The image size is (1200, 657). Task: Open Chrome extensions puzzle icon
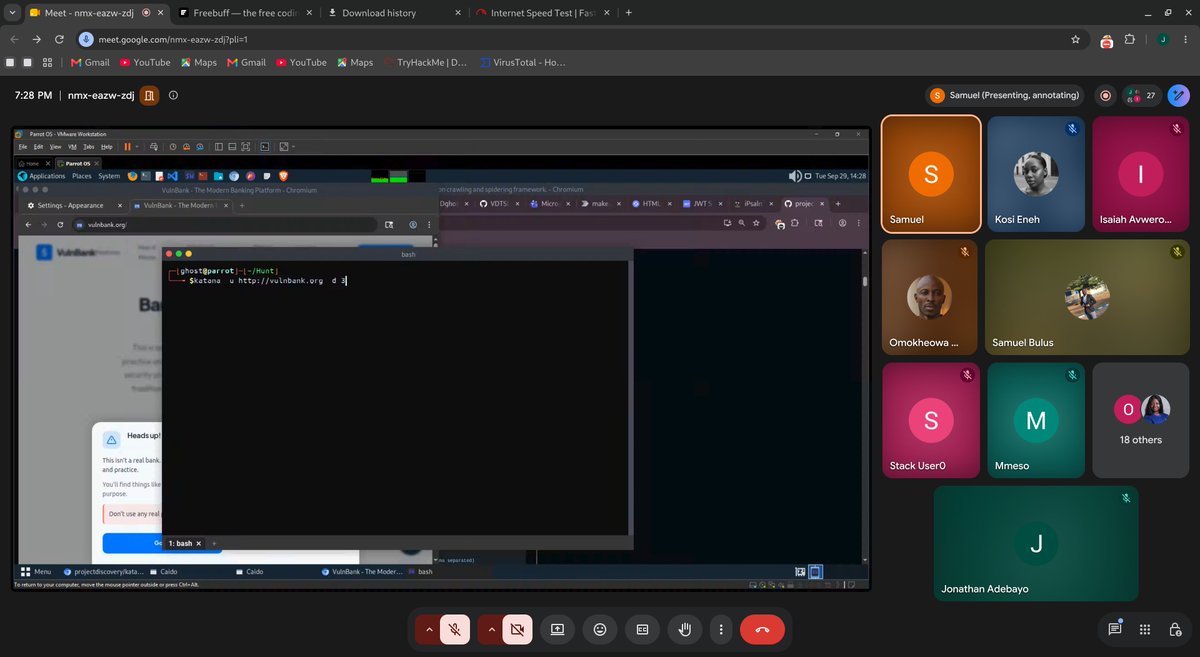pyautogui.click(x=1130, y=39)
